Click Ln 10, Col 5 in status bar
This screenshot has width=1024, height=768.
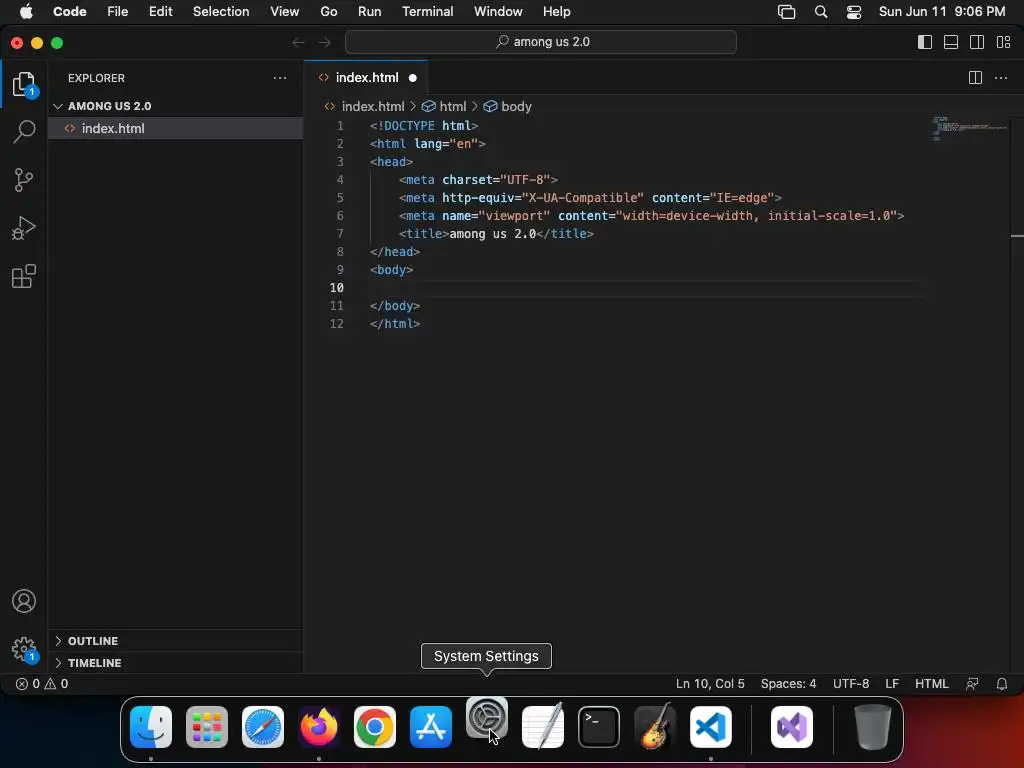pos(710,684)
